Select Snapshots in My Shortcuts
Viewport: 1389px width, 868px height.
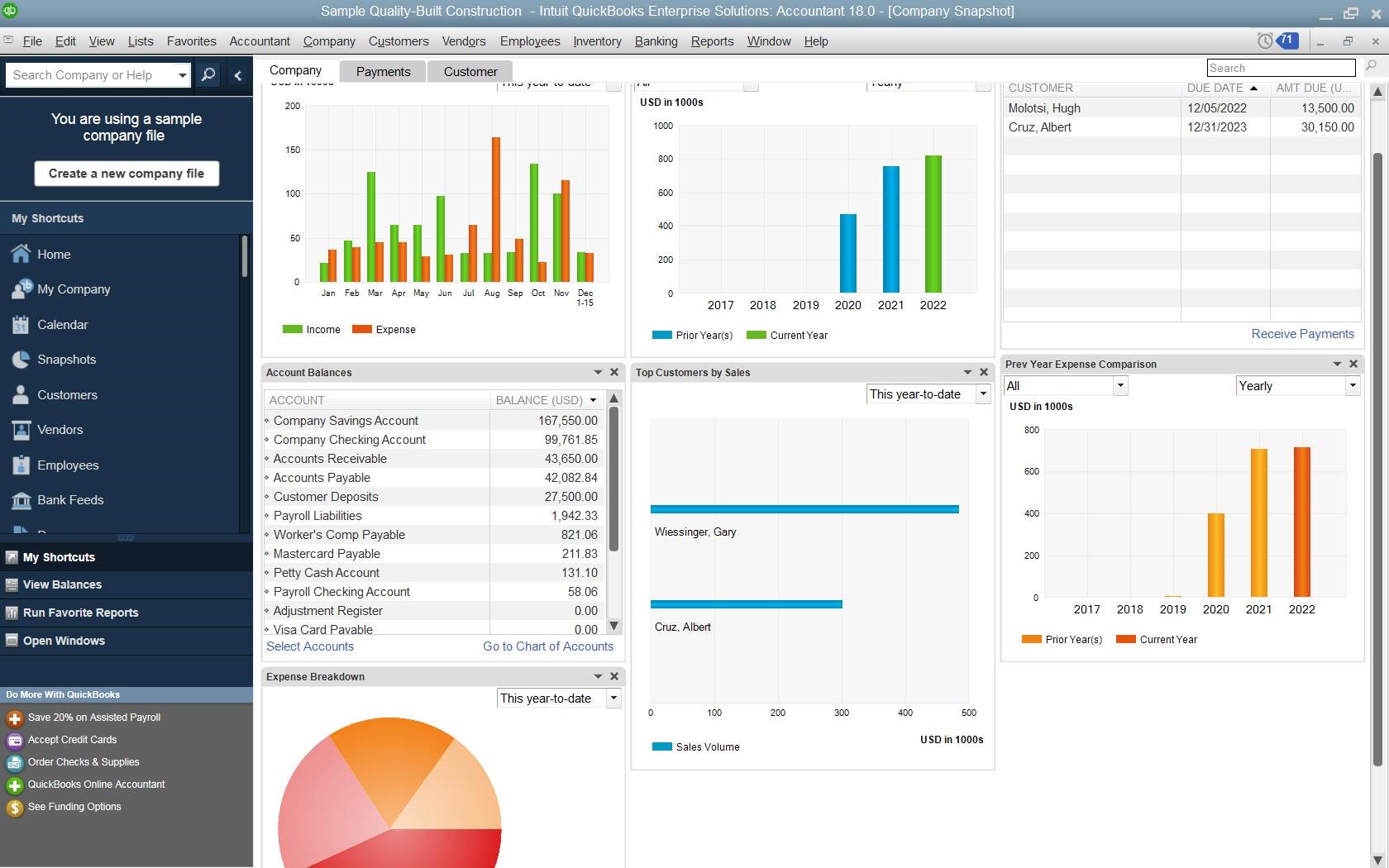[65, 359]
